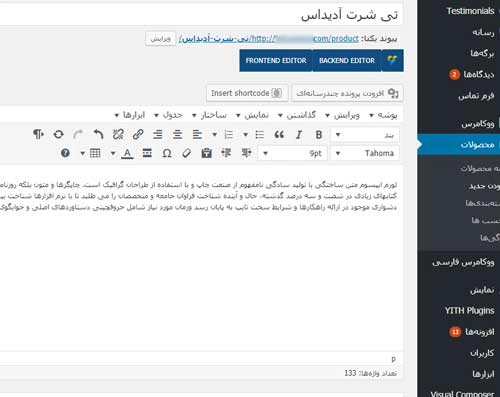Clear formatting with eraser icon
500x397 pixels.
[x=187, y=153]
